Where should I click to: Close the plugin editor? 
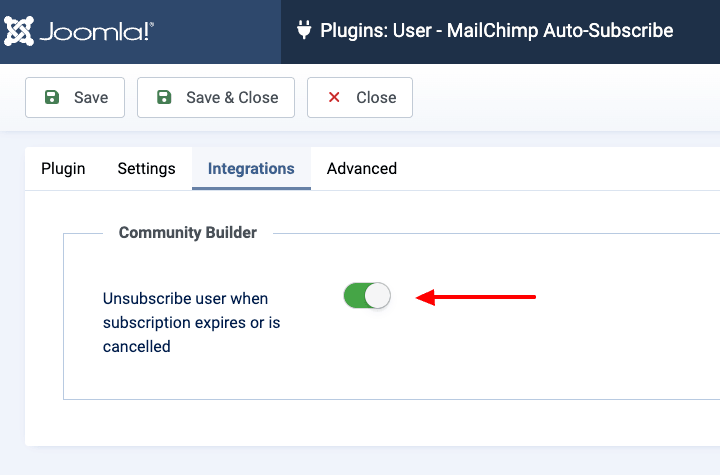click(360, 97)
